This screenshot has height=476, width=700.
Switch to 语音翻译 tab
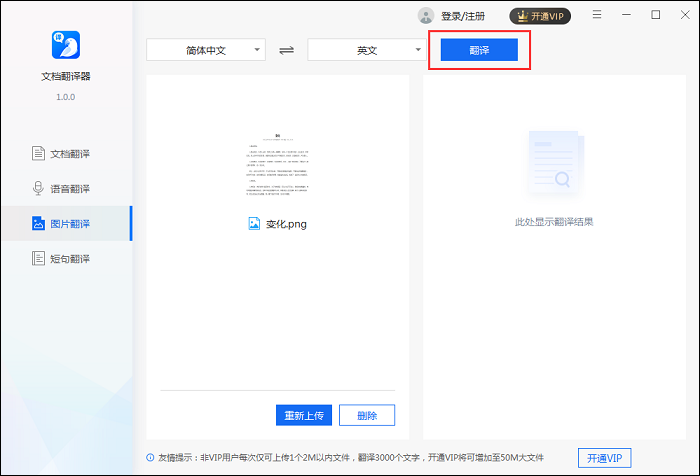pyautogui.click(x=66, y=189)
